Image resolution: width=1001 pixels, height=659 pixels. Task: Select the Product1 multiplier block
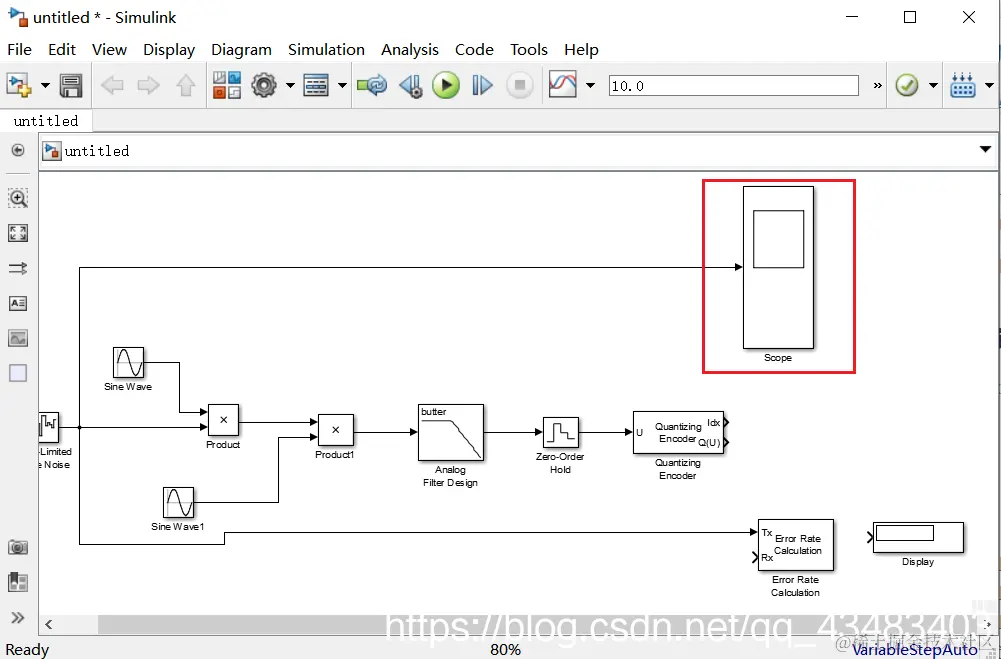tap(336, 430)
